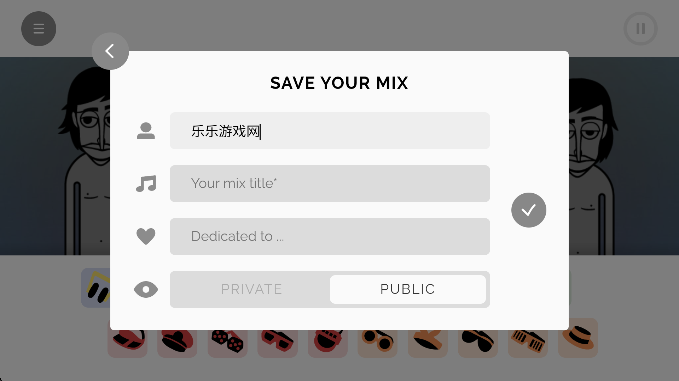The image size is (679, 381).
Task: Select the PRIVATE visibility option
Action: 251,289
